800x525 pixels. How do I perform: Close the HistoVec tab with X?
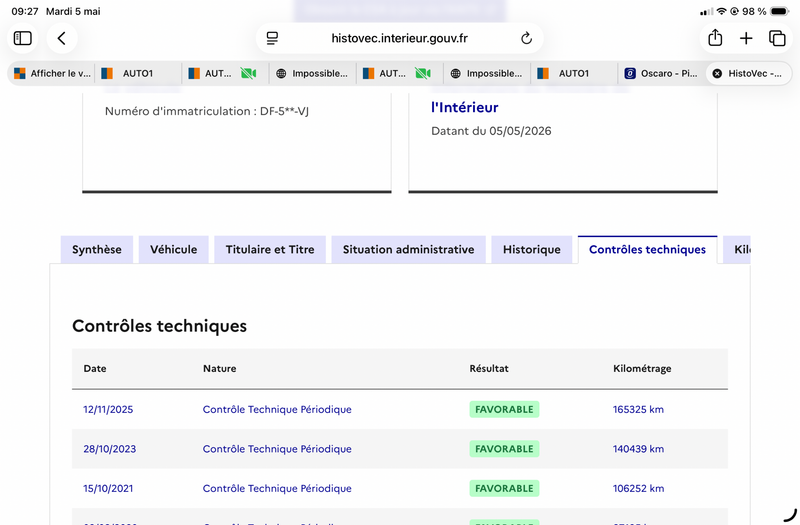point(717,73)
